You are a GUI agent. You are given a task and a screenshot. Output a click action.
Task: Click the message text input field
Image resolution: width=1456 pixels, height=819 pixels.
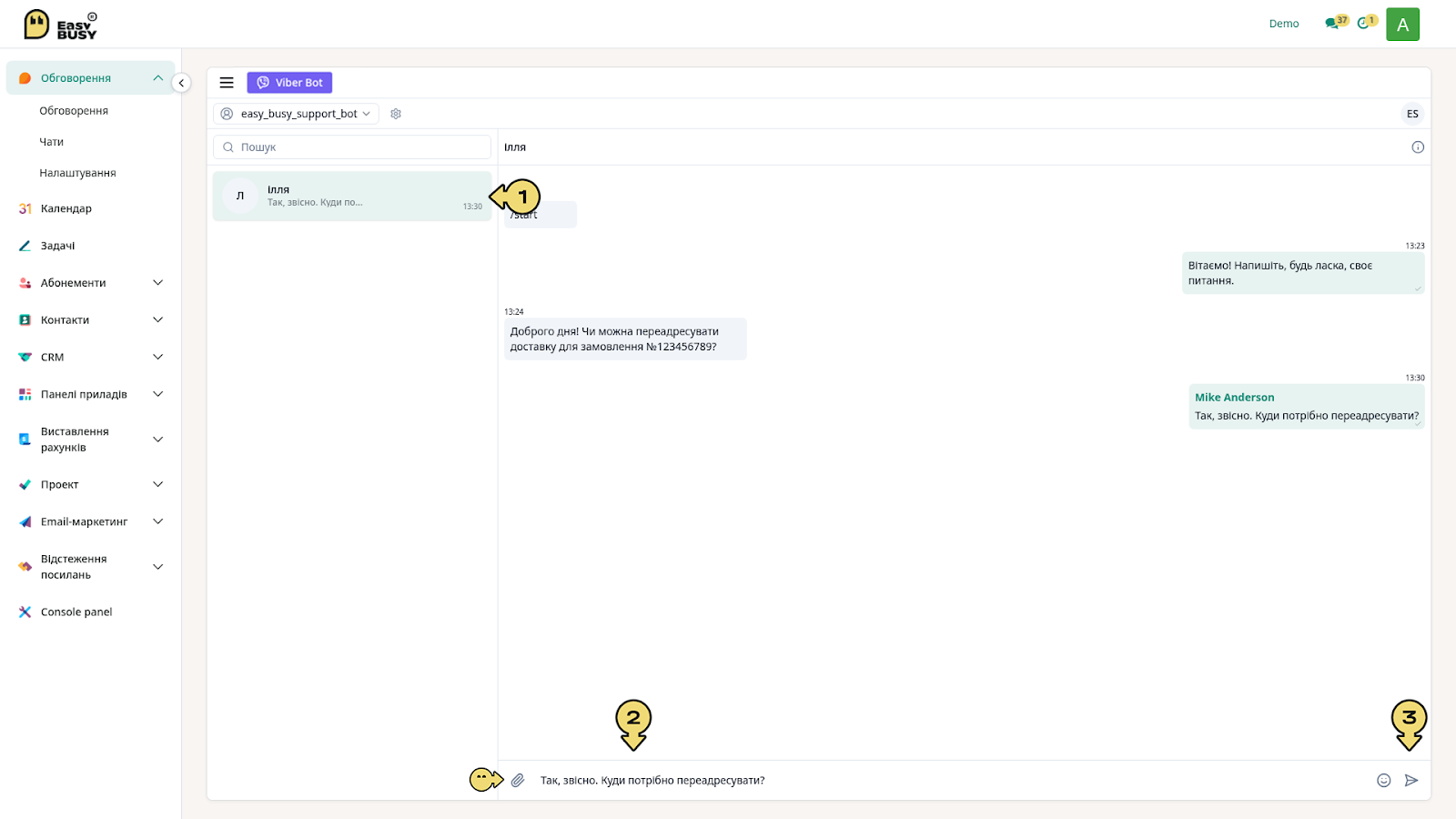[x=951, y=781]
